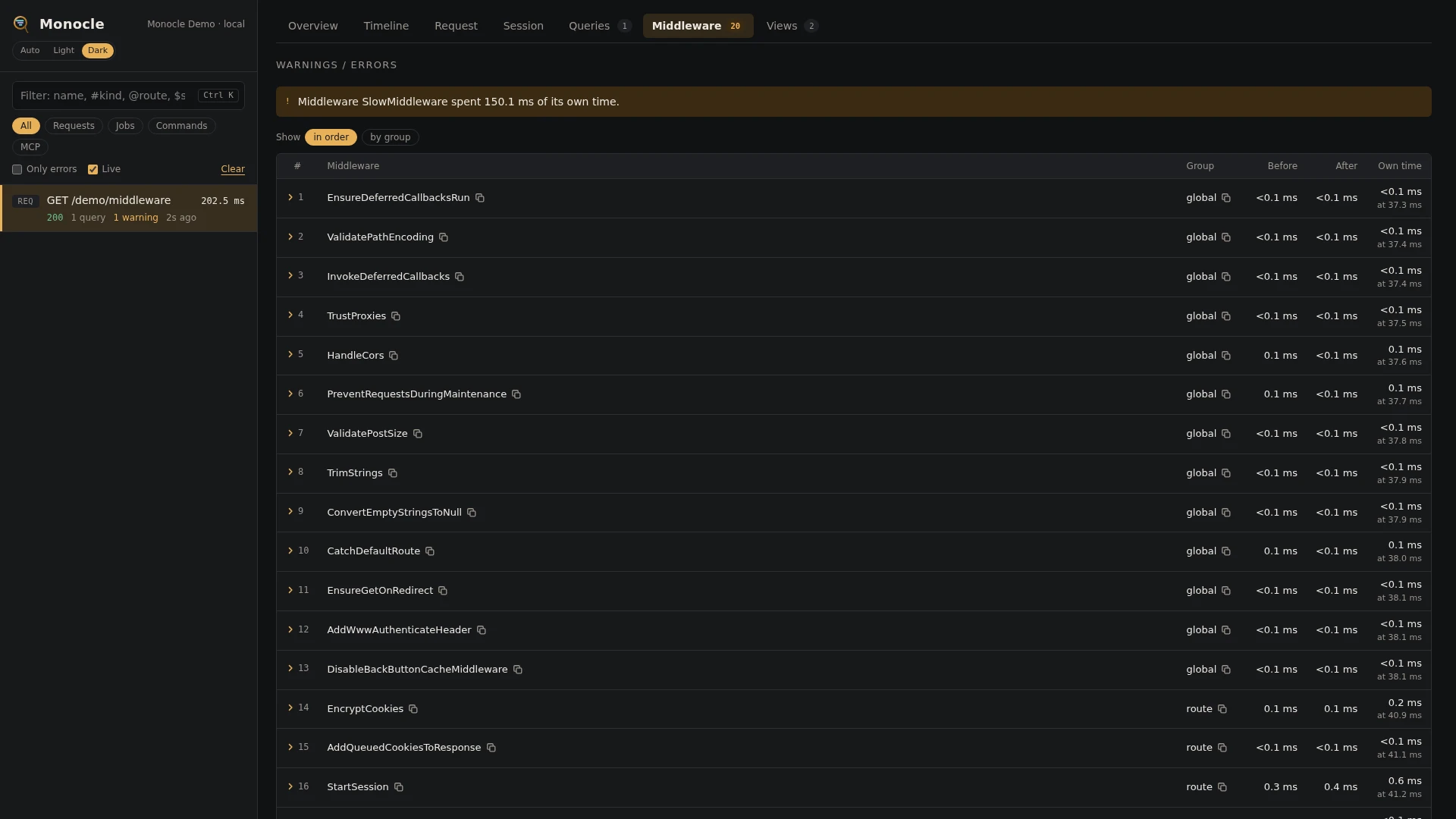Expand row 10 CatchDefaultRoute details

[290, 551]
